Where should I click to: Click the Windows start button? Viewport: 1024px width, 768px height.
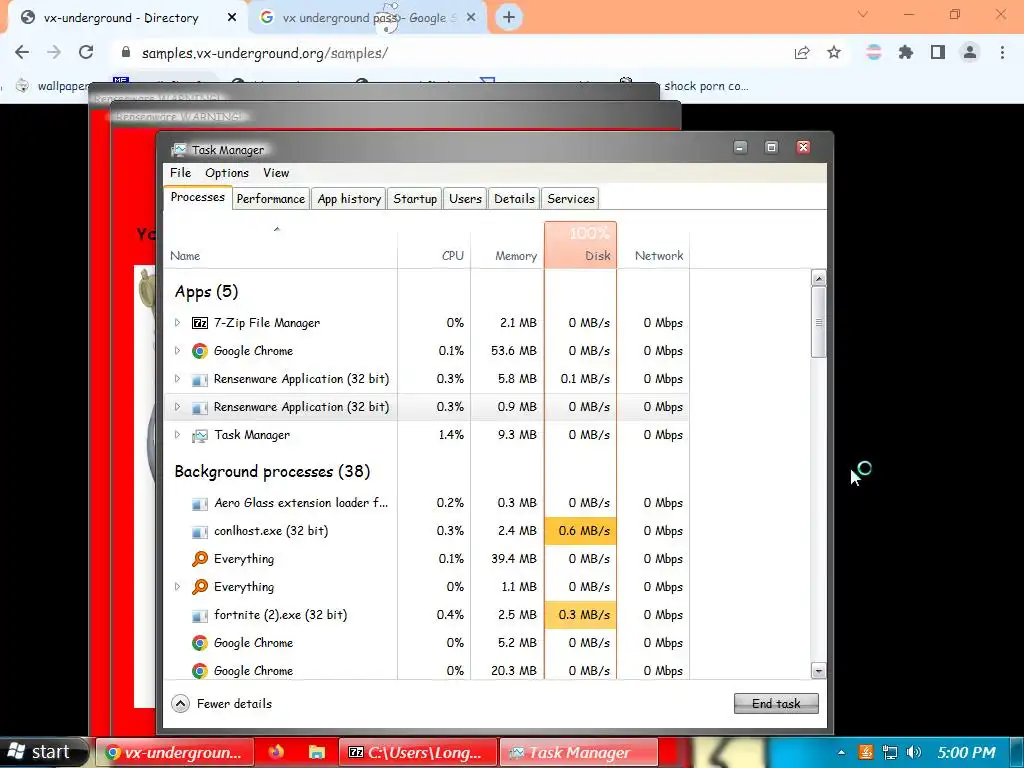pyautogui.click(x=43, y=752)
